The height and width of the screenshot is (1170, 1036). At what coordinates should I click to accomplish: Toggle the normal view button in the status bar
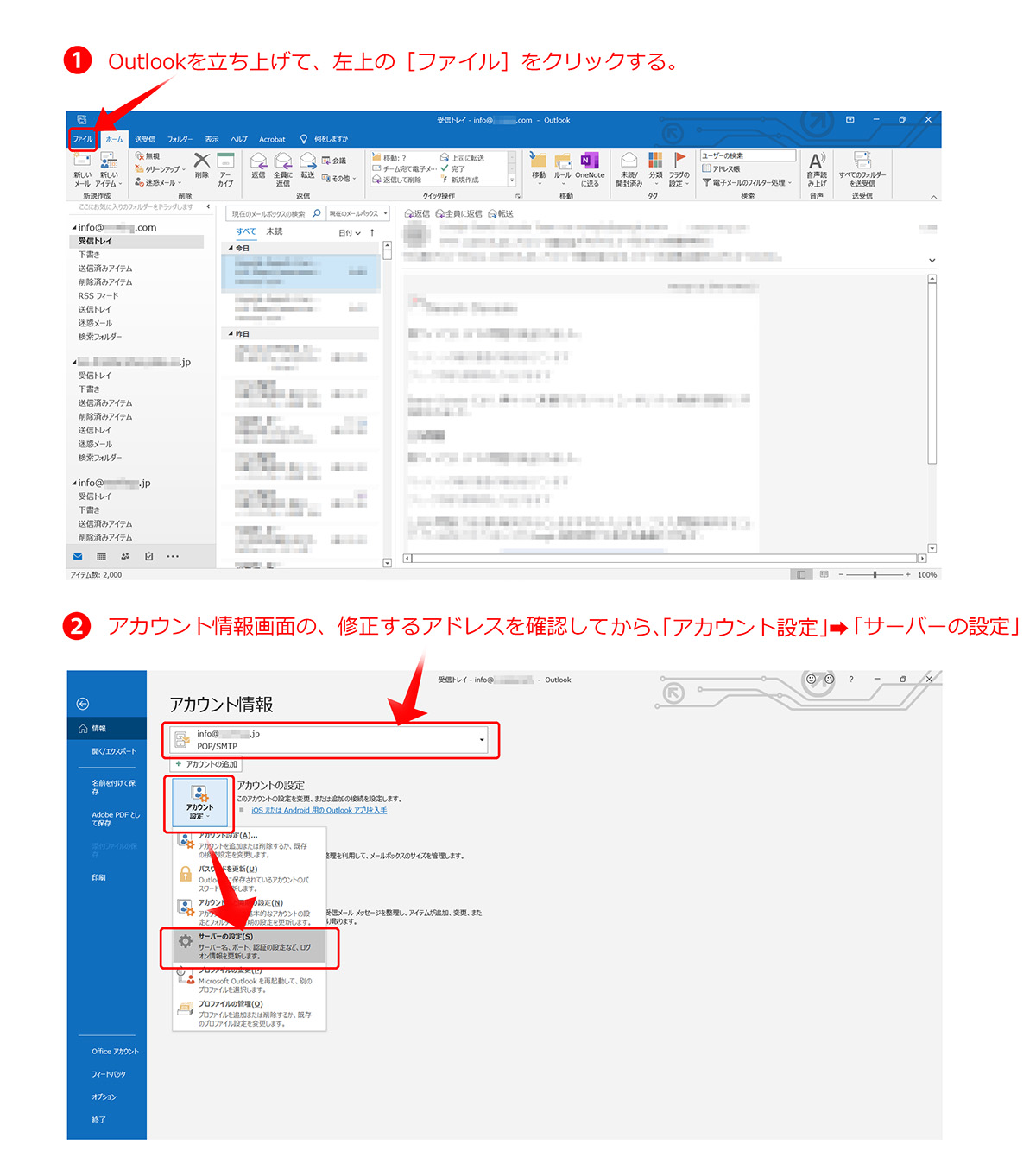[802, 575]
